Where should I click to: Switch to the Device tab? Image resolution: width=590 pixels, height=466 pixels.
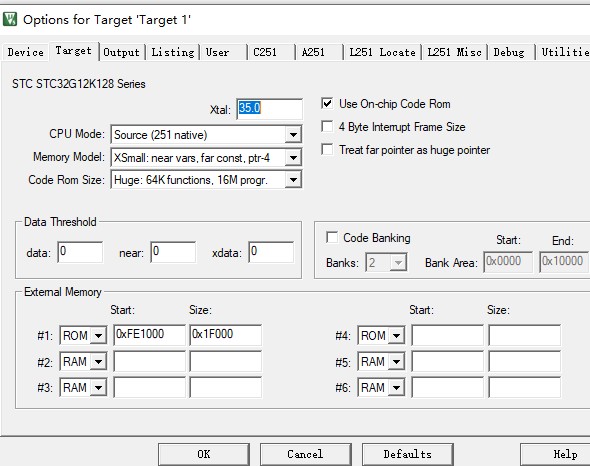(25, 52)
